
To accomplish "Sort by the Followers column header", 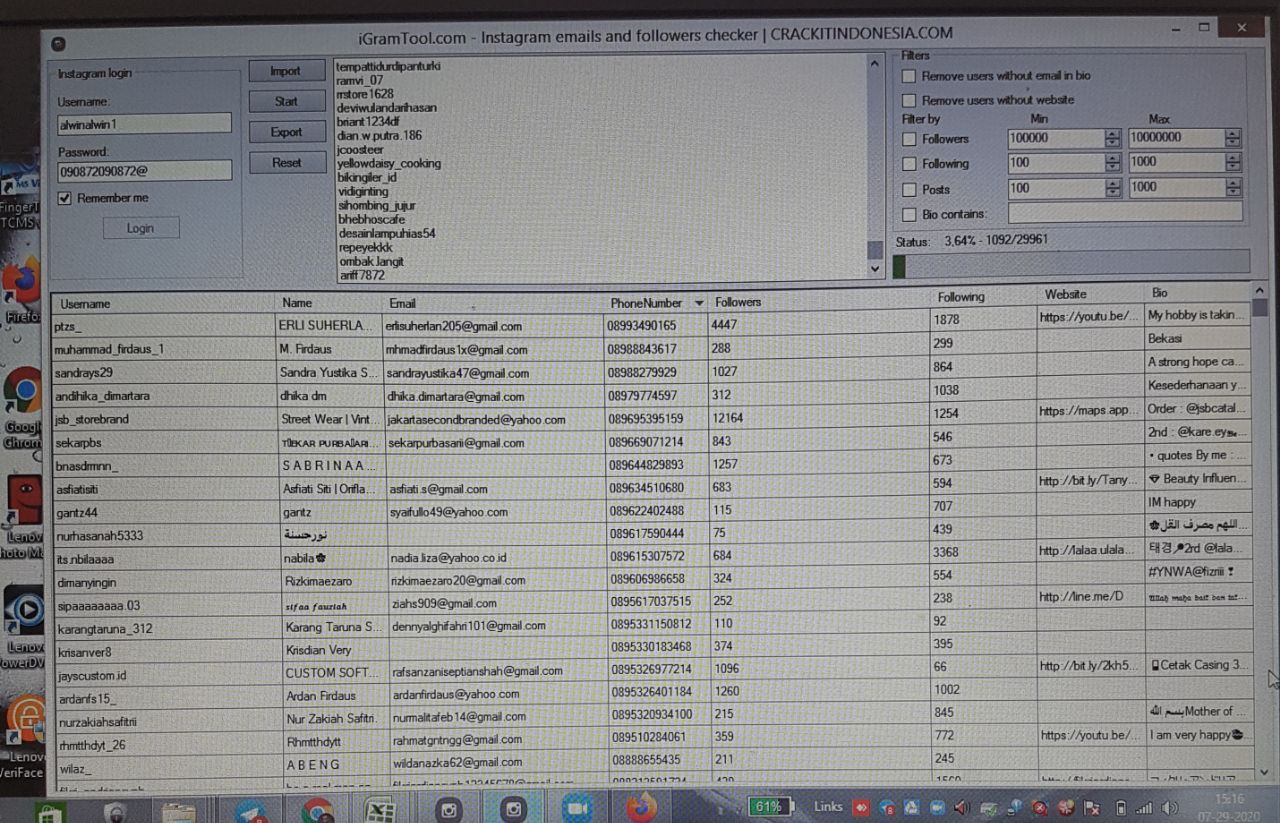I will click(820, 301).
